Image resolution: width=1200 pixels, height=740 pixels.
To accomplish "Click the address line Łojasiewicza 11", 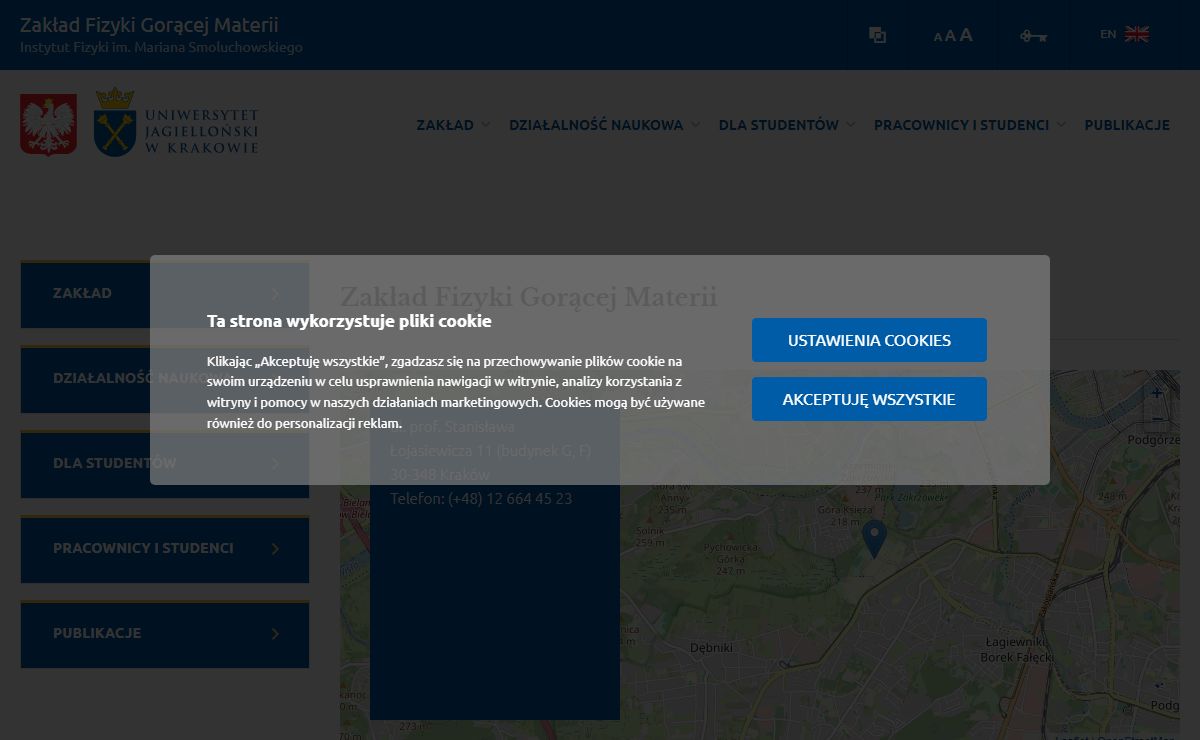I will click(490, 451).
